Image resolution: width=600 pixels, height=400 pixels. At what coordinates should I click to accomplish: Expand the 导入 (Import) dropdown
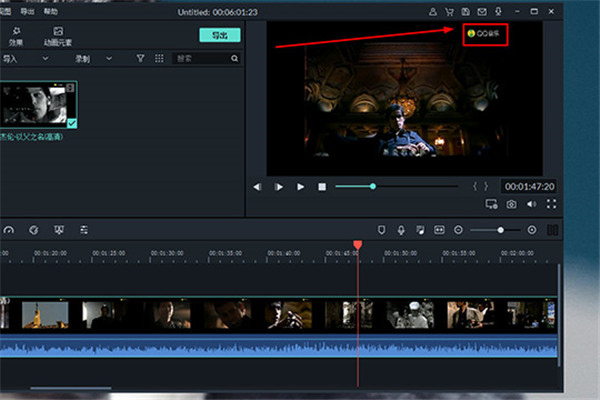44,59
